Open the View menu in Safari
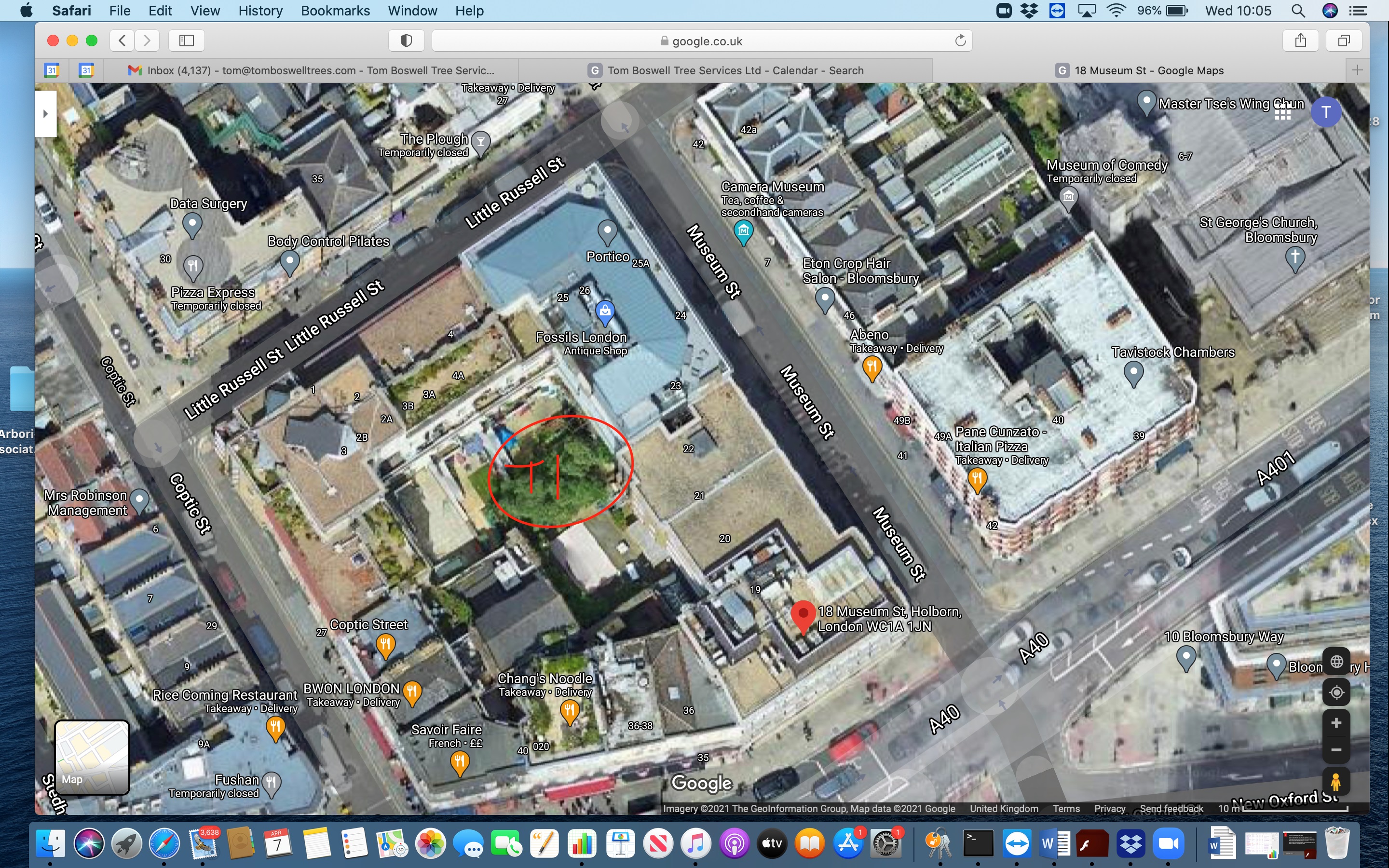The height and width of the screenshot is (868, 1389). click(x=205, y=10)
